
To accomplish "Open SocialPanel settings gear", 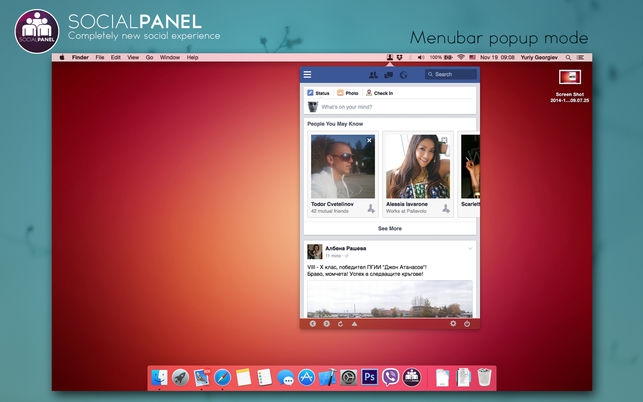I will point(453,324).
